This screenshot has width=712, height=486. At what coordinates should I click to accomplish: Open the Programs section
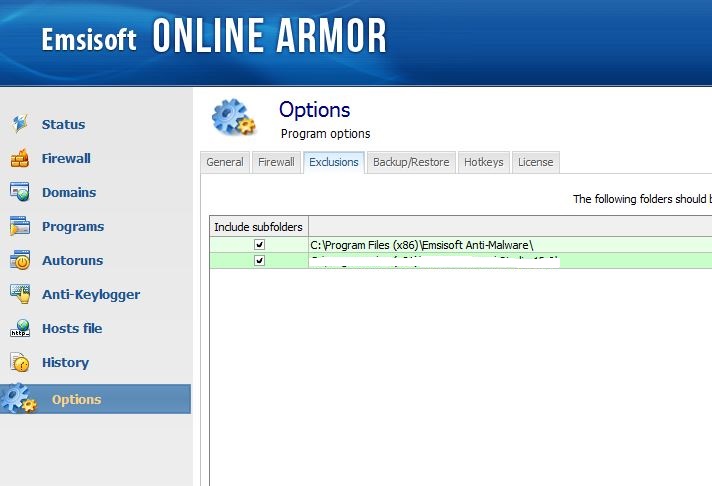pos(73,227)
